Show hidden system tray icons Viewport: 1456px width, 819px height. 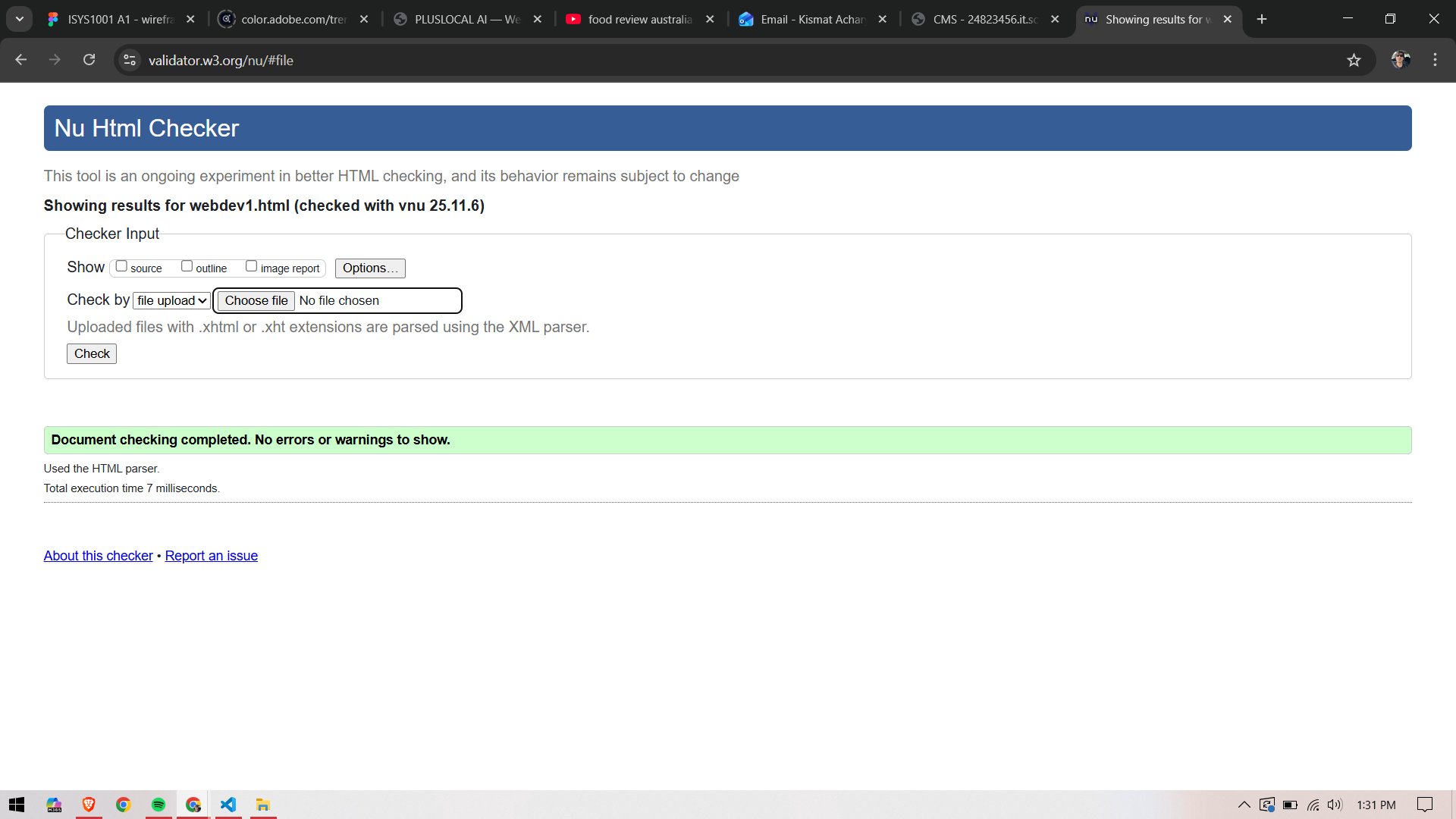click(1244, 805)
